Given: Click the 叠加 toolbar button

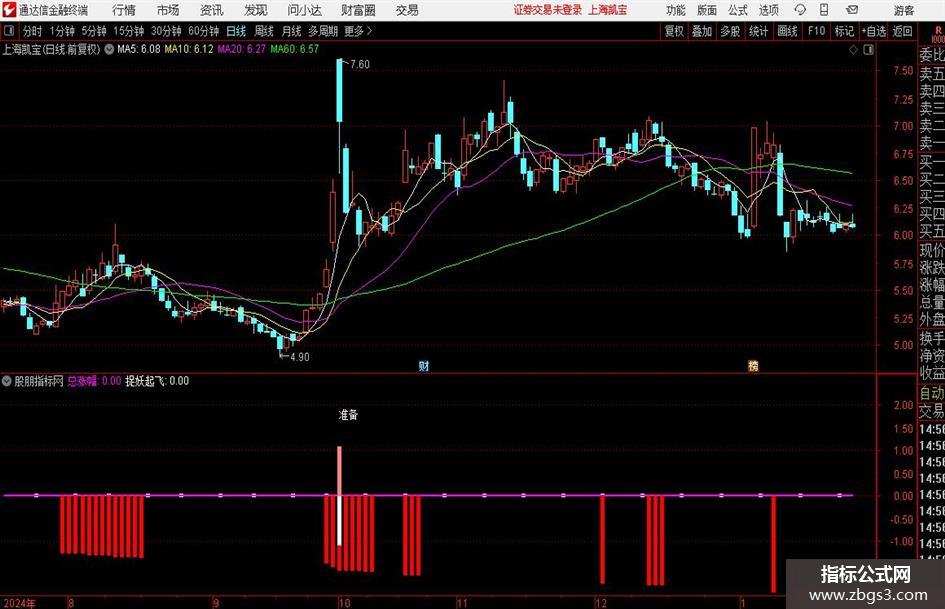Looking at the screenshot, I should coord(702,31).
